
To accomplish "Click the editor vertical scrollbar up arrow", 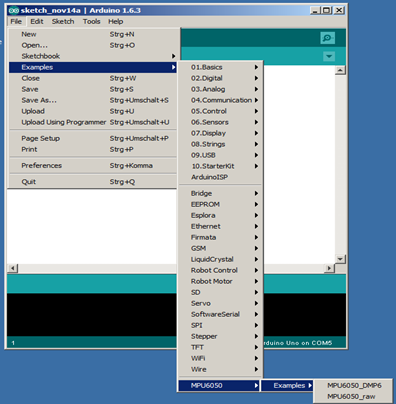I will 340,70.
